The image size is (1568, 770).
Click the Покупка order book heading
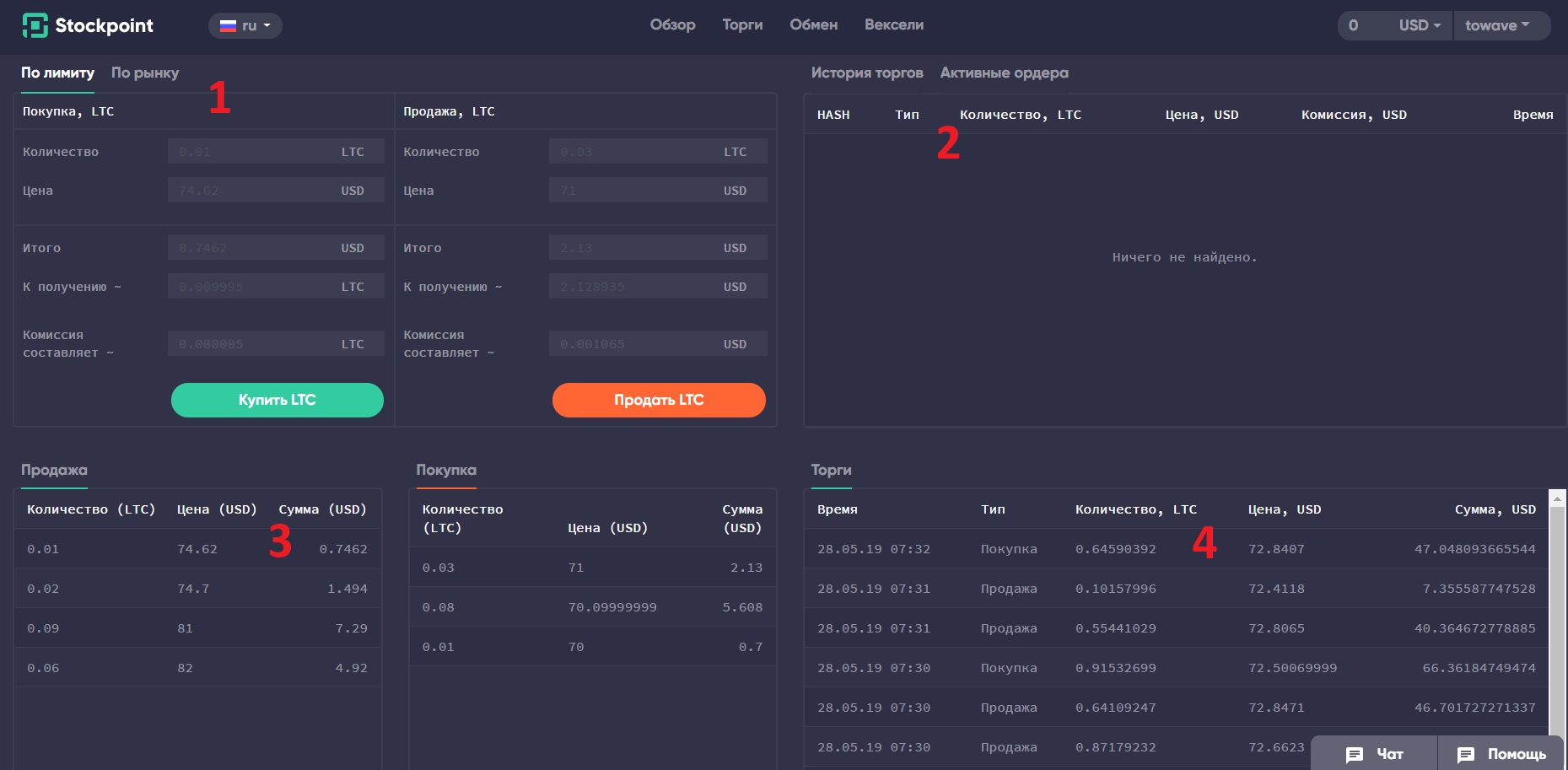446,470
